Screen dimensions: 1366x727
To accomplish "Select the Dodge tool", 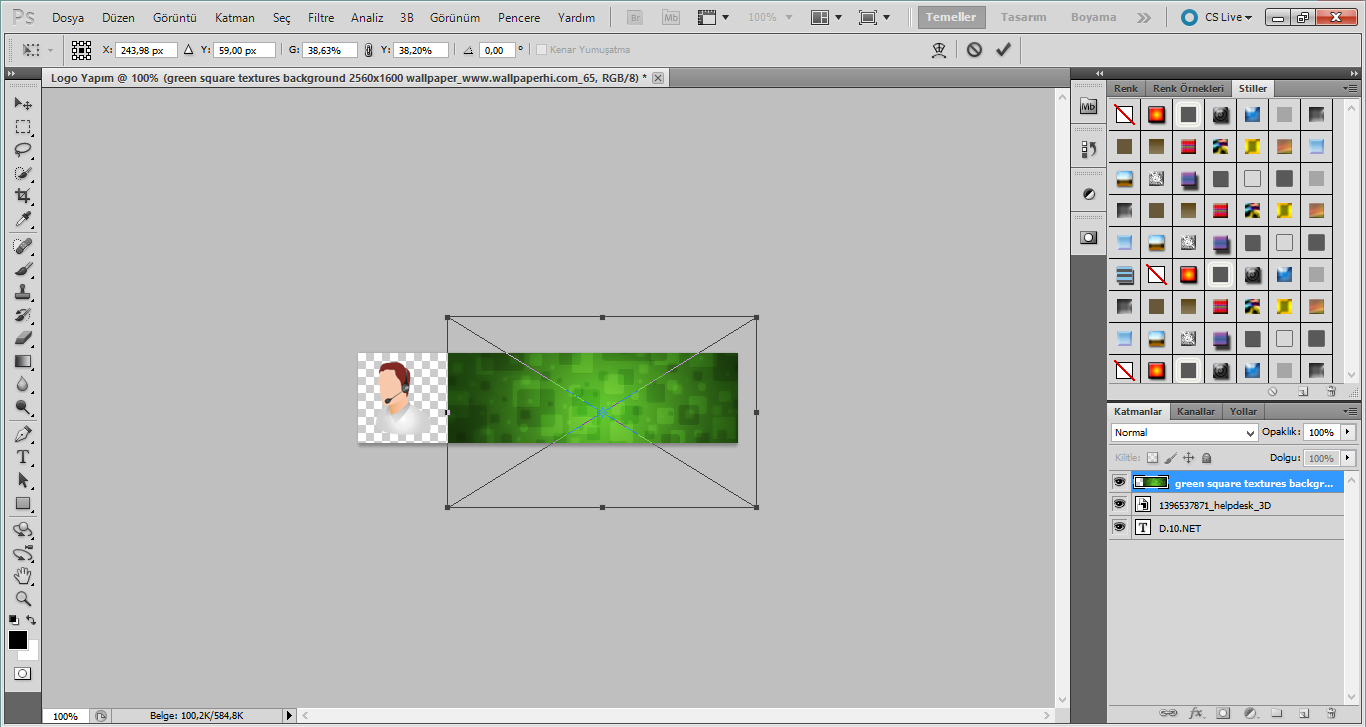I will pyautogui.click(x=23, y=407).
